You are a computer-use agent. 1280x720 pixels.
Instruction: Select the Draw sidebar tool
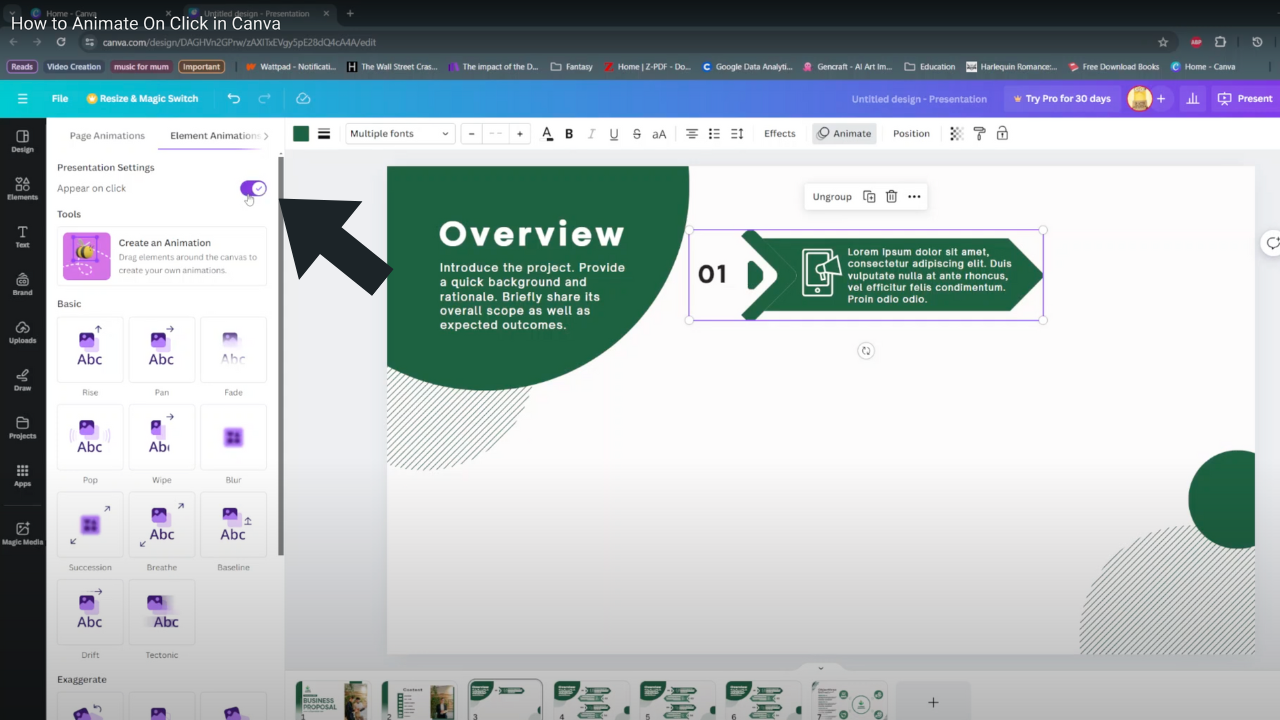coord(22,380)
